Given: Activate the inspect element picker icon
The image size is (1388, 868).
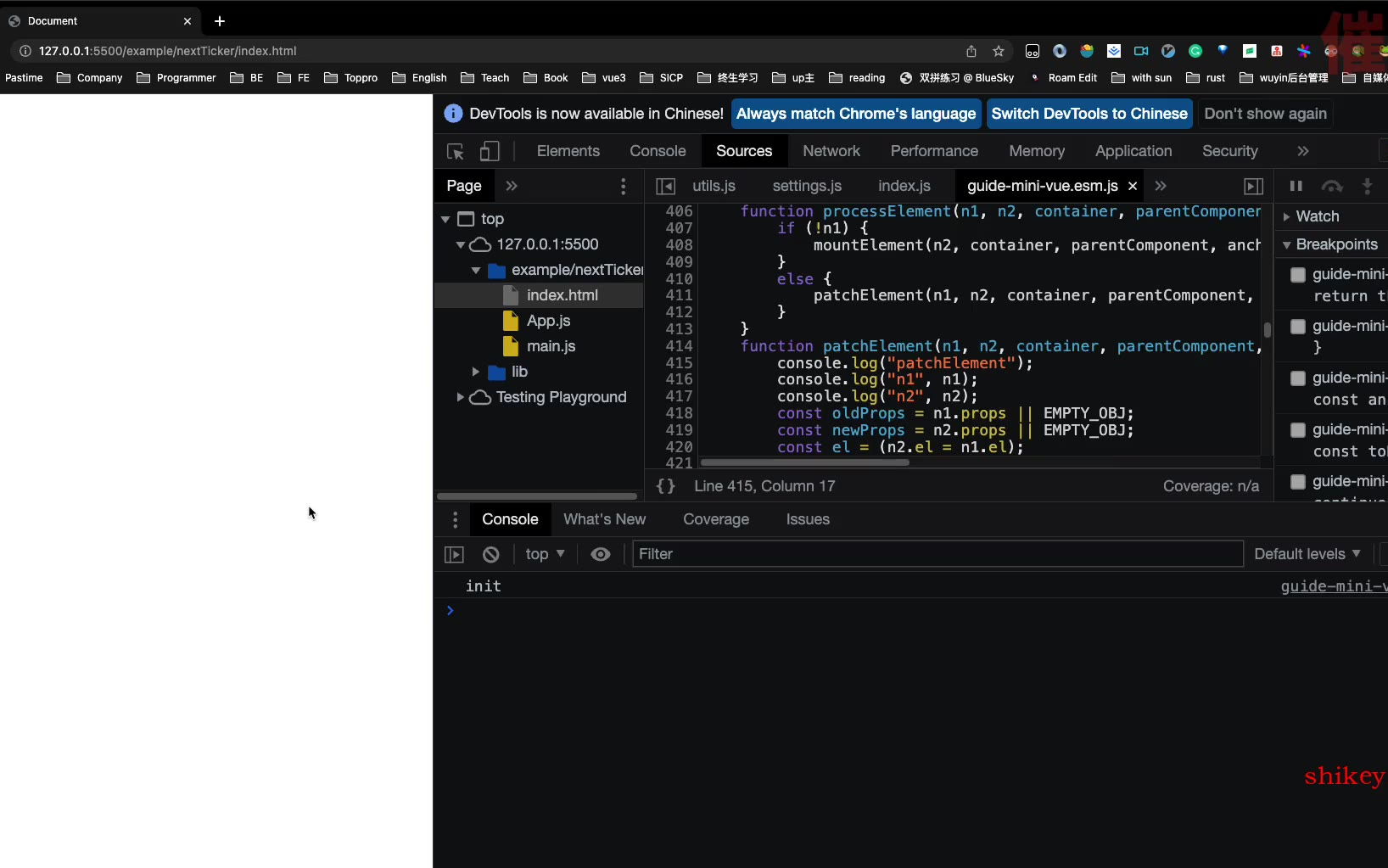Looking at the screenshot, I should pyautogui.click(x=456, y=152).
